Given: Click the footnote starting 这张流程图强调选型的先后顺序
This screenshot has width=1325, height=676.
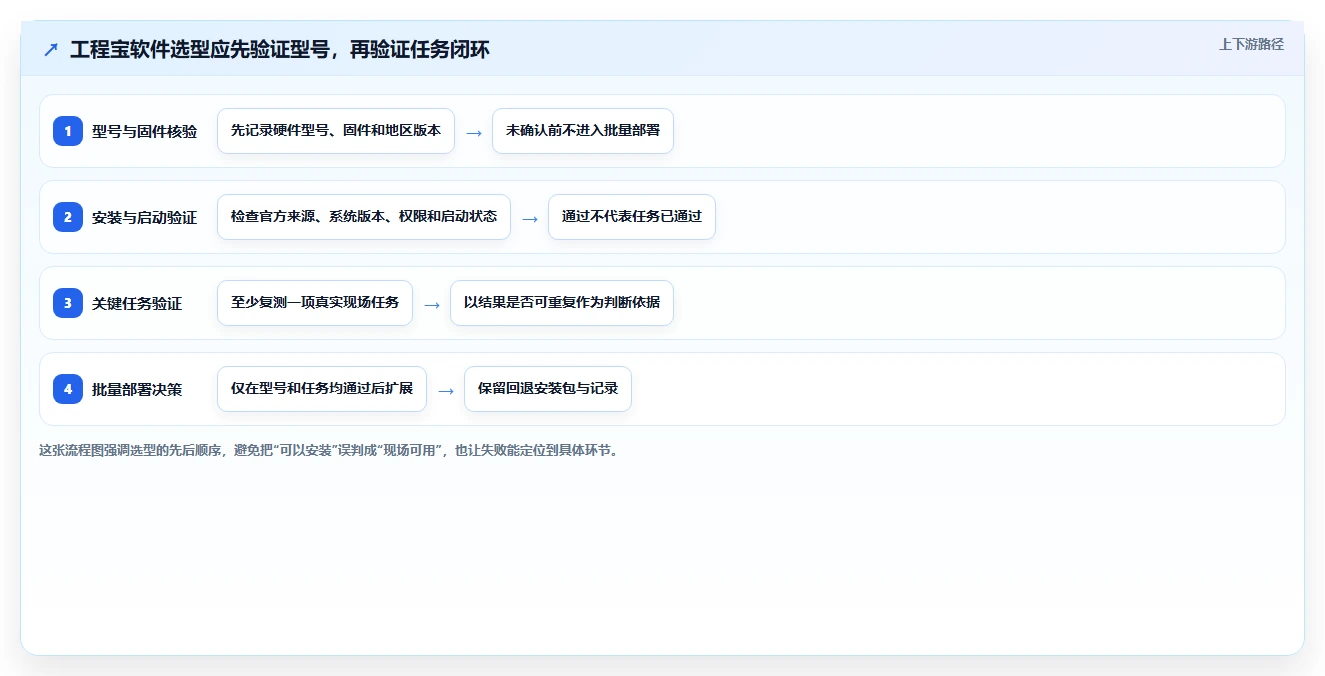Looking at the screenshot, I should coord(329,450).
